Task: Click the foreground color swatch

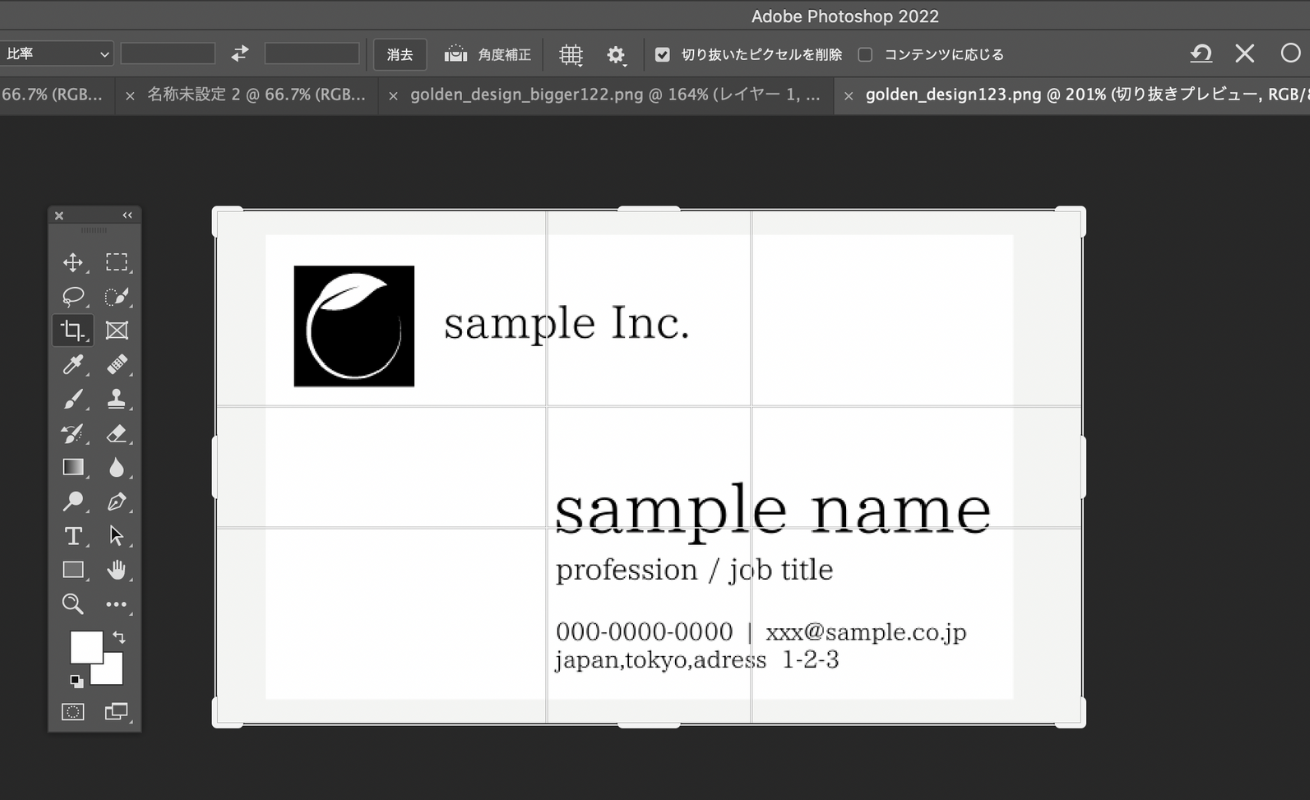Action: (x=86, y=647)
